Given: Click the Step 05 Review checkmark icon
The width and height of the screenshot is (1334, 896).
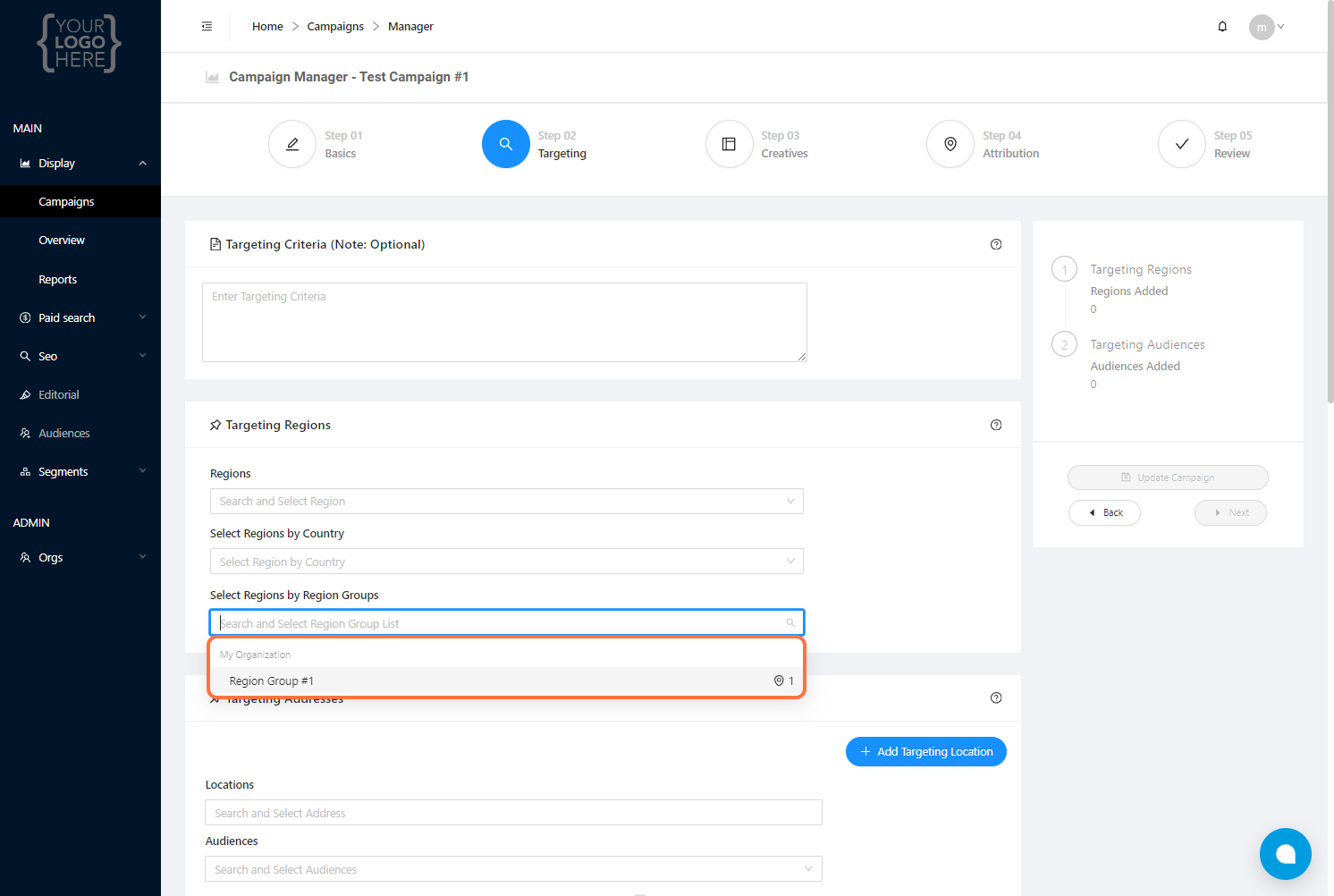Looking at the screenshot, I should point(1181,144).
